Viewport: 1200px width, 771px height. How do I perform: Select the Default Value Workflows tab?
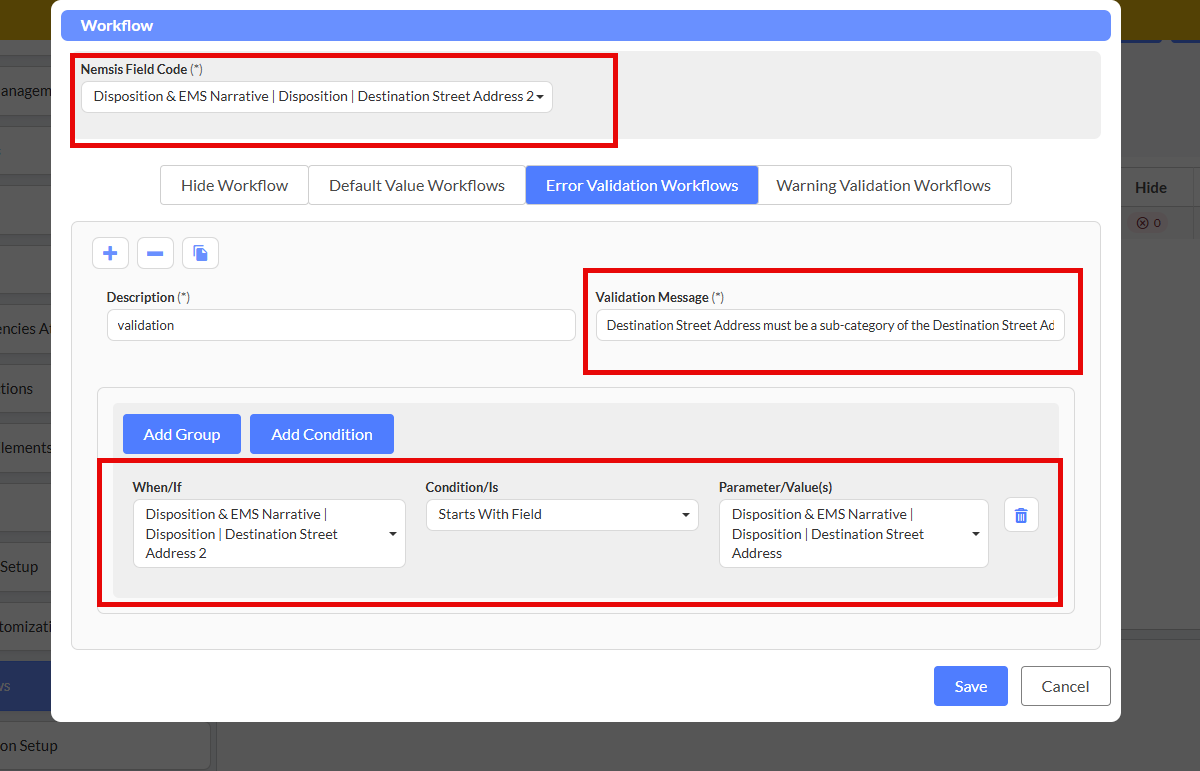pos(417,185)
